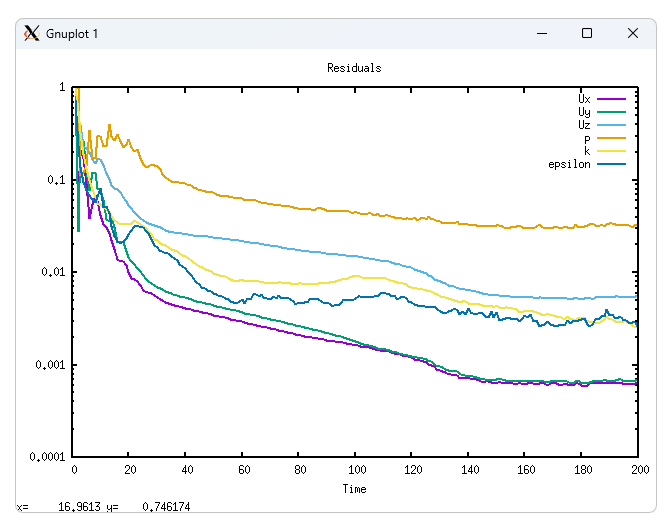Click the x-axis tick label 100
Screen dimensions: 670x531
[x=357, y=470]
